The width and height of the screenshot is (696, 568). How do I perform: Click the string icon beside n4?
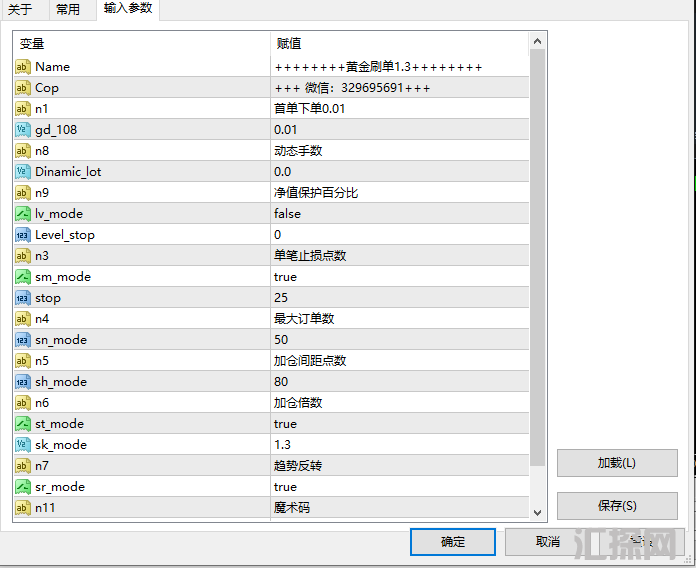23,319
